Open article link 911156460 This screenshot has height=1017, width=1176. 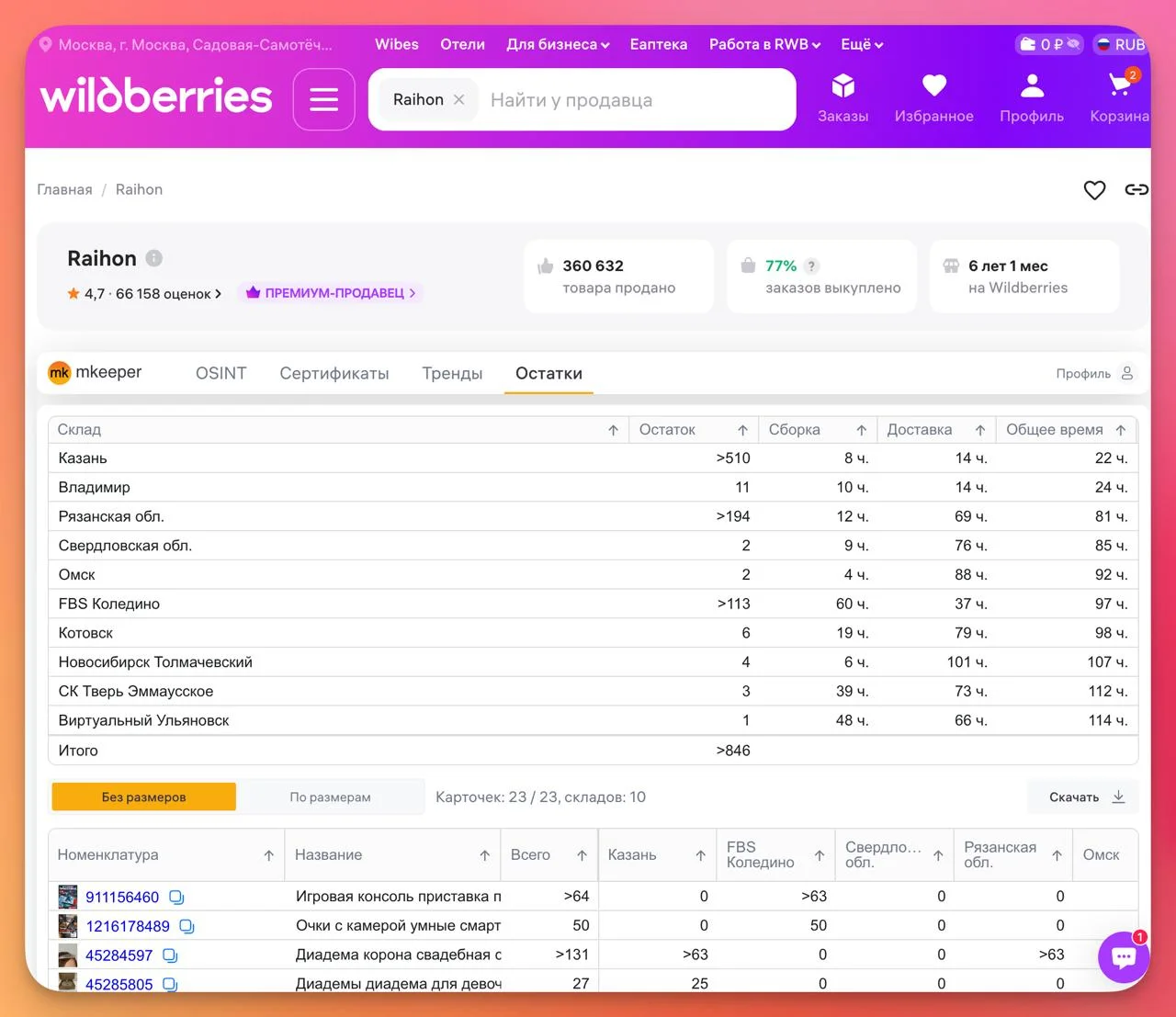click(x=122, y=898)
